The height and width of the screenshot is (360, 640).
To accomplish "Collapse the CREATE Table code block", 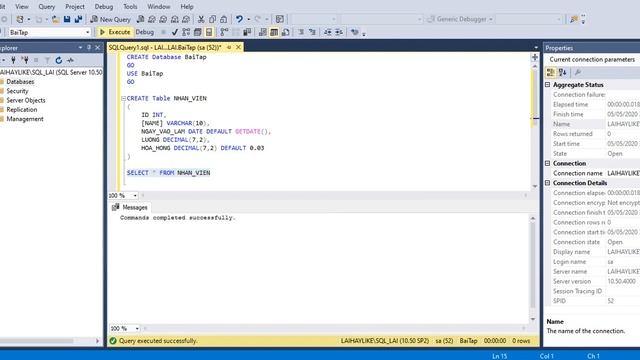I will pyautogui.click(x=123, y=98).
